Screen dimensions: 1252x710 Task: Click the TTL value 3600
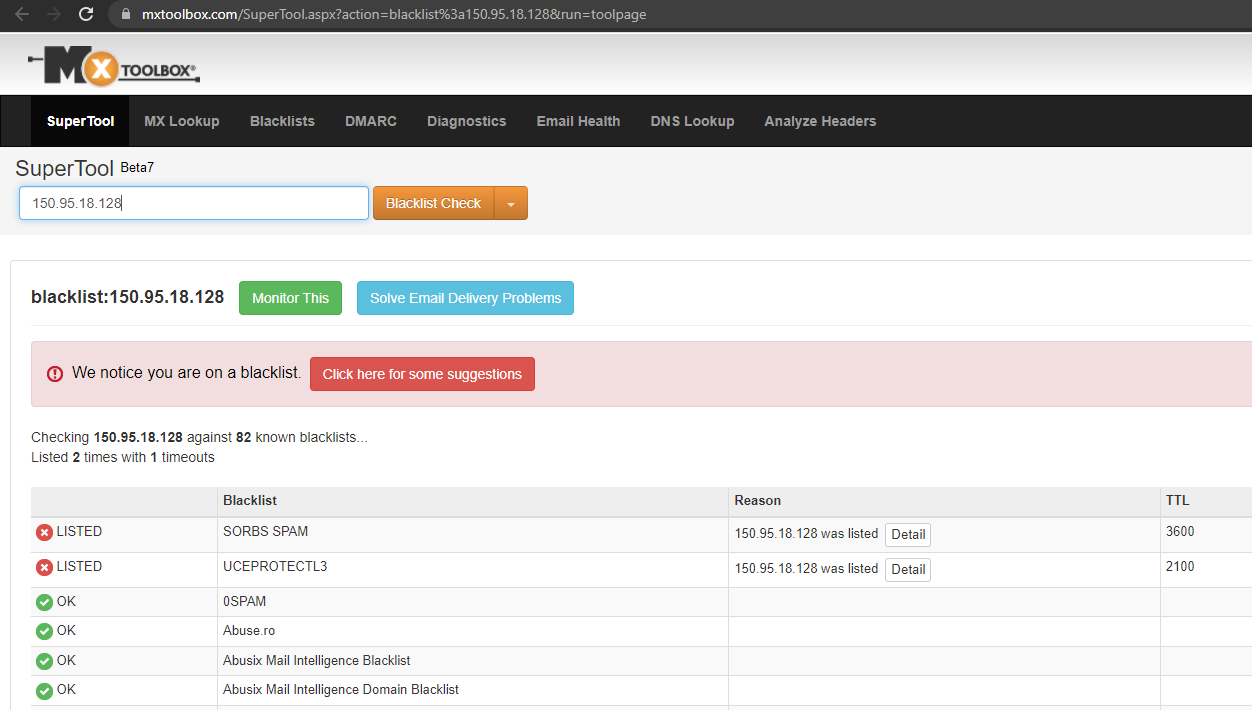click(1180, 531)
